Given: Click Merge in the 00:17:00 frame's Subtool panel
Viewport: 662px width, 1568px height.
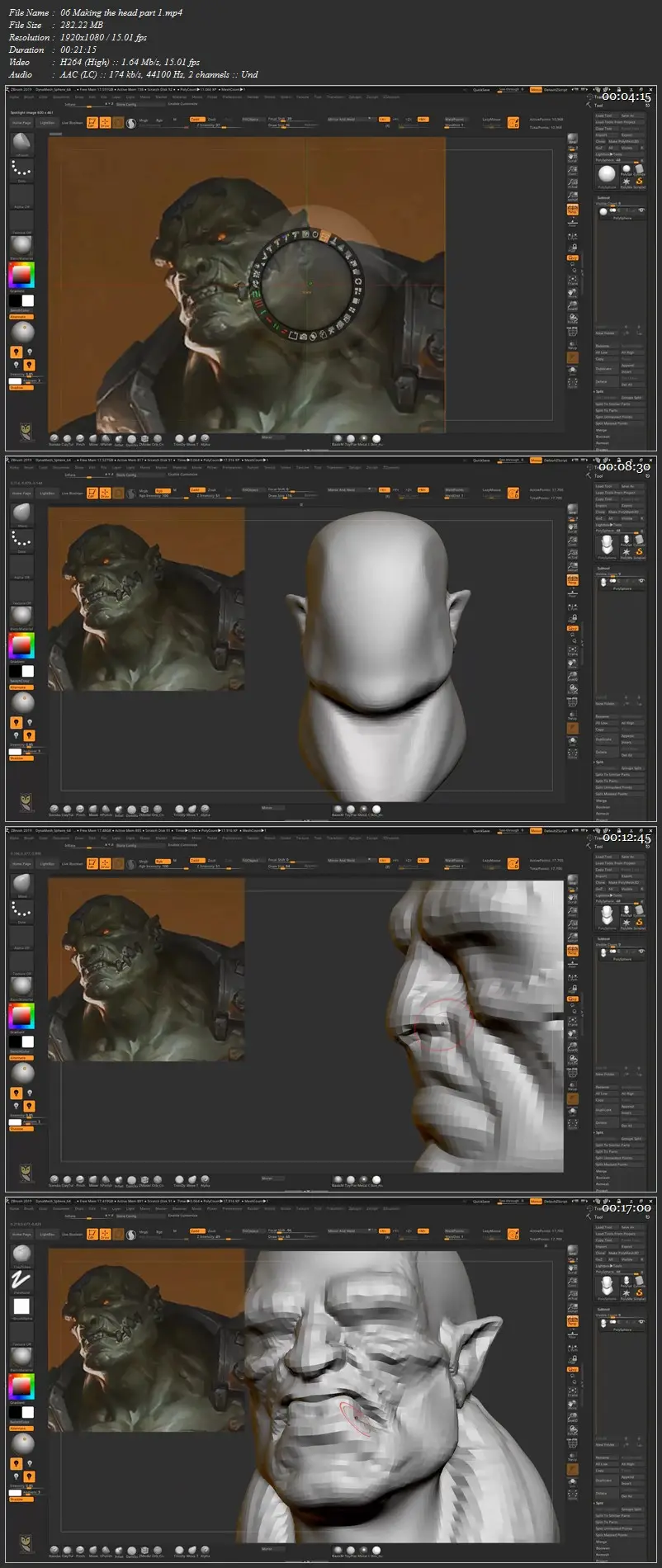Looking at the screenshot, I should pos(602,1542).
